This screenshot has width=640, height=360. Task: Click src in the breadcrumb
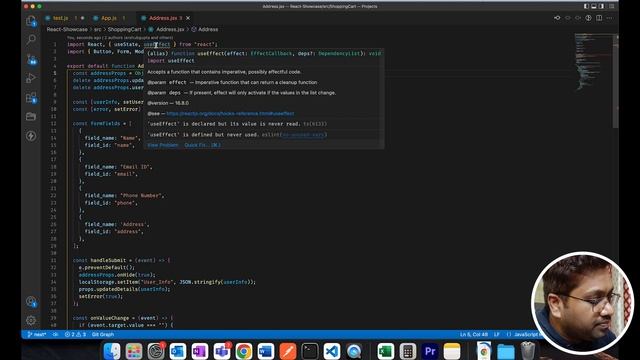98,29
